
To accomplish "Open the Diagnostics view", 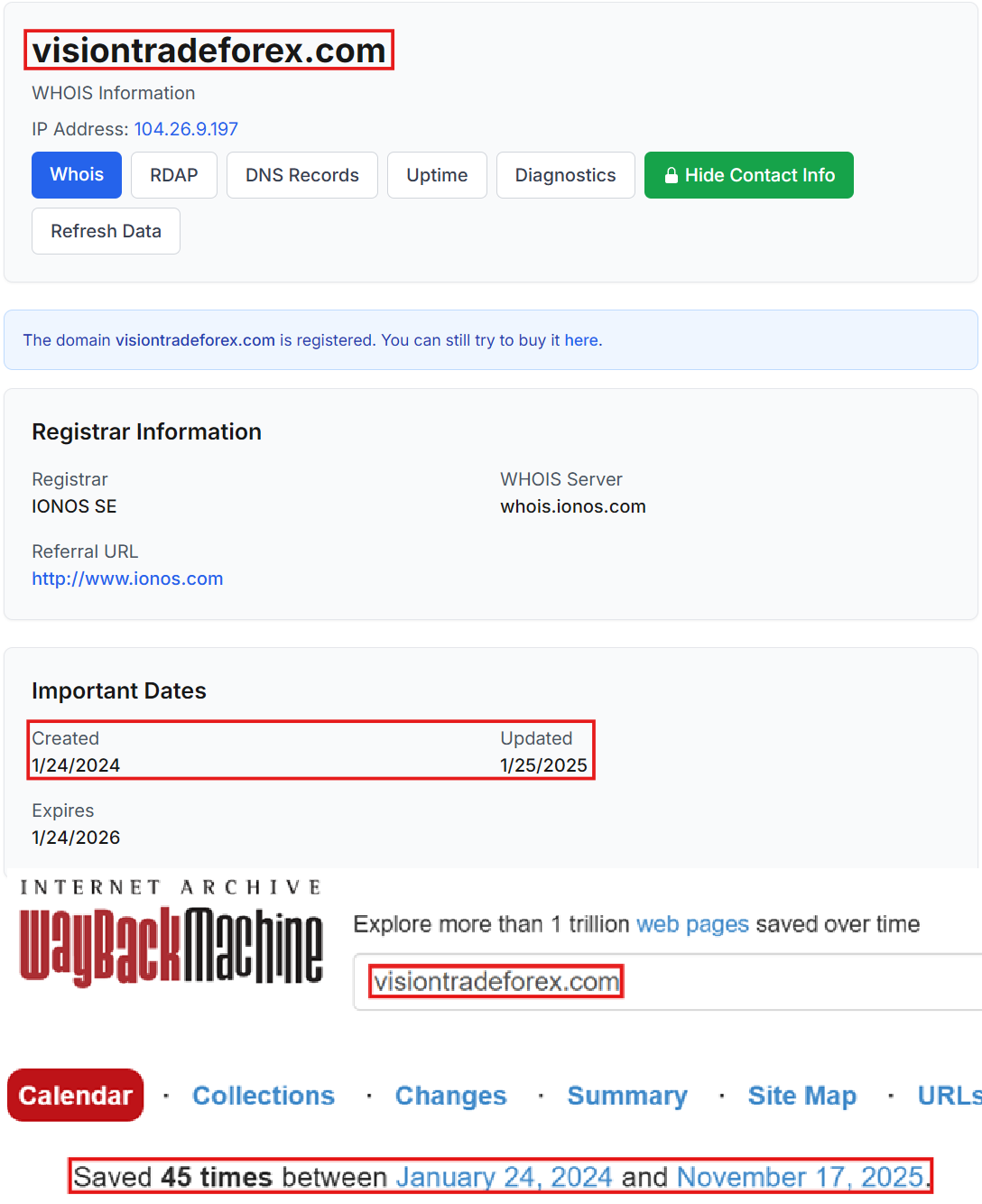I will (565, 175).
